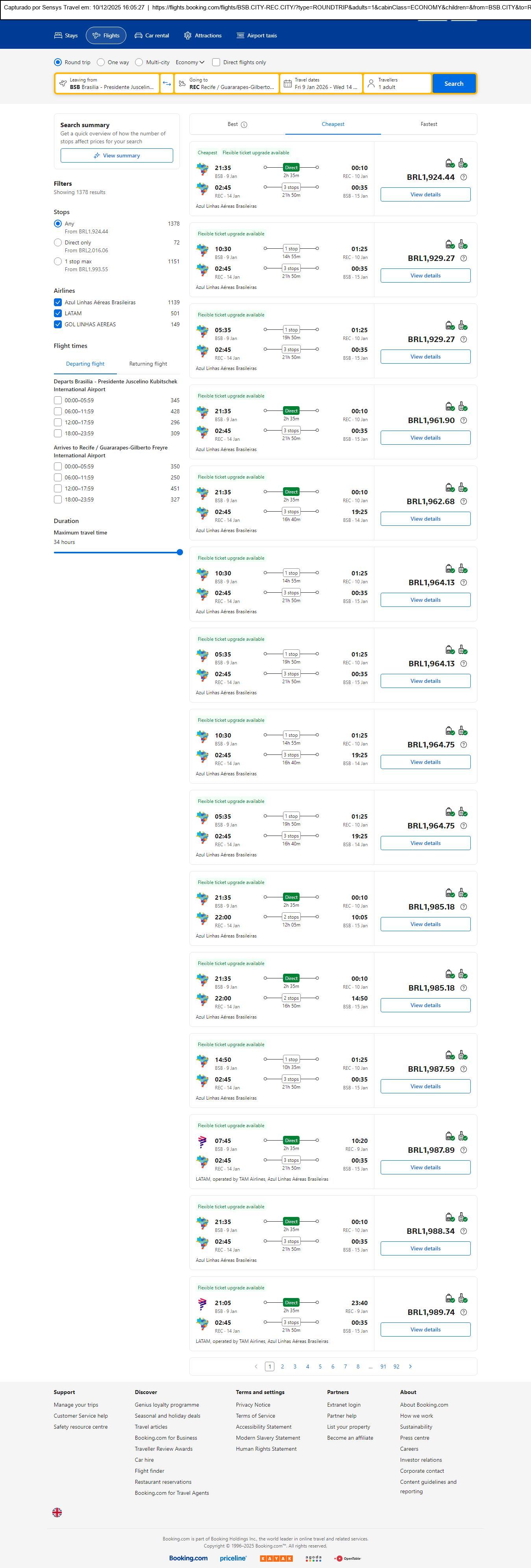Click the calendar icon in Travel dates field

[x=287, y=83]
